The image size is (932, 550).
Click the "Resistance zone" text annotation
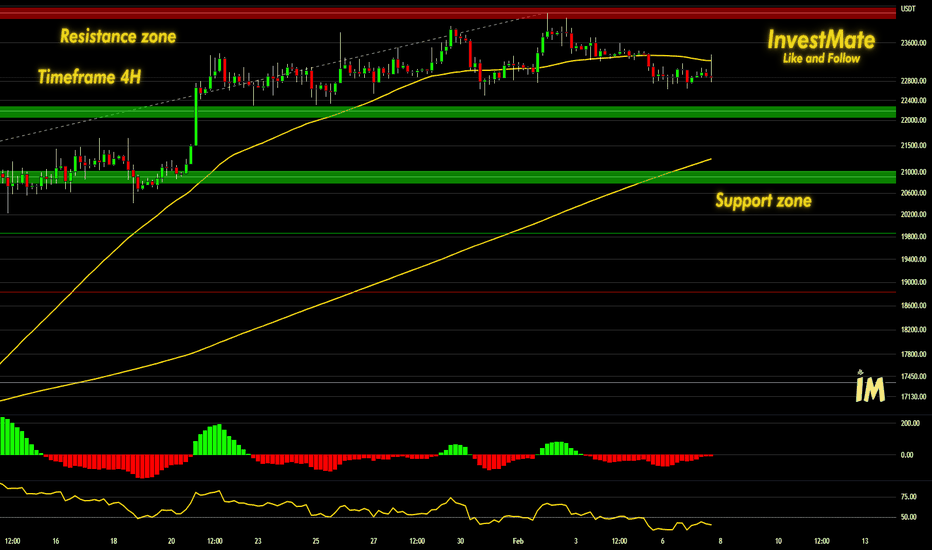pyautogui.click(x=118, y=36)
